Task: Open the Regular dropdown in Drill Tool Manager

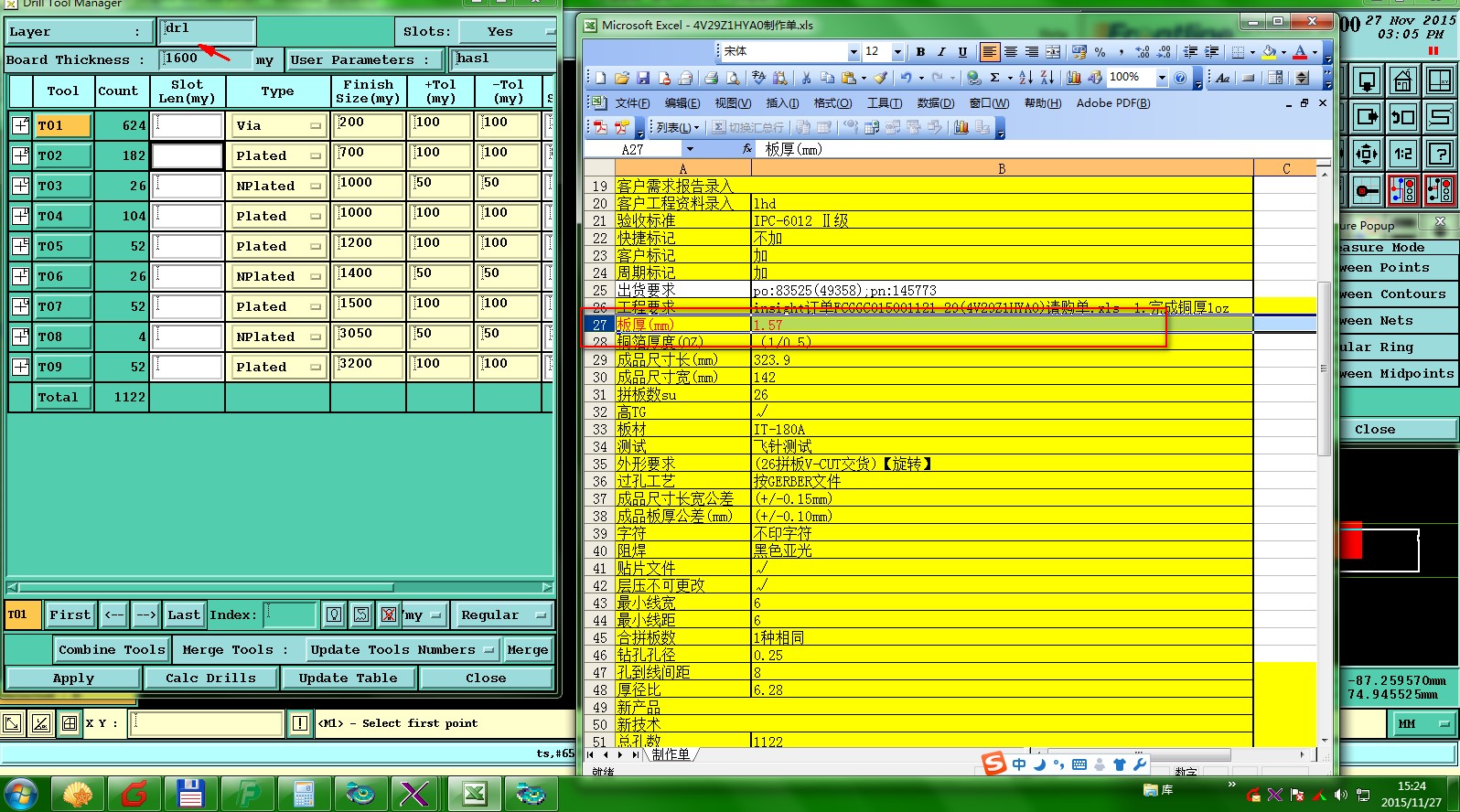Action: click(x=503, y=614)
